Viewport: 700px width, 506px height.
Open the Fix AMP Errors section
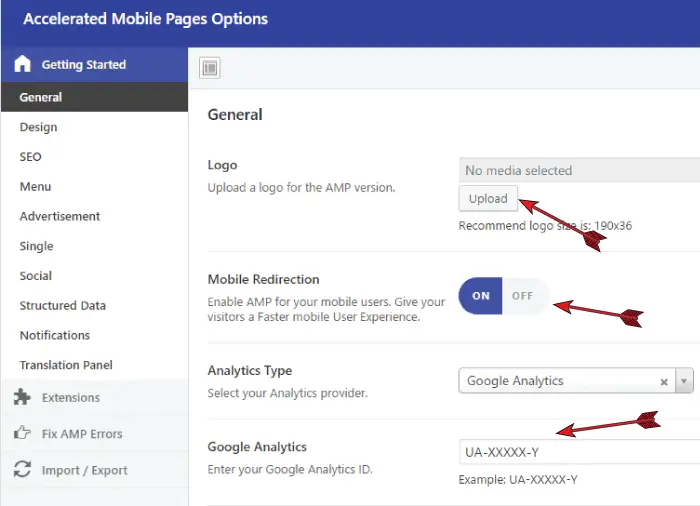[95, 433]
